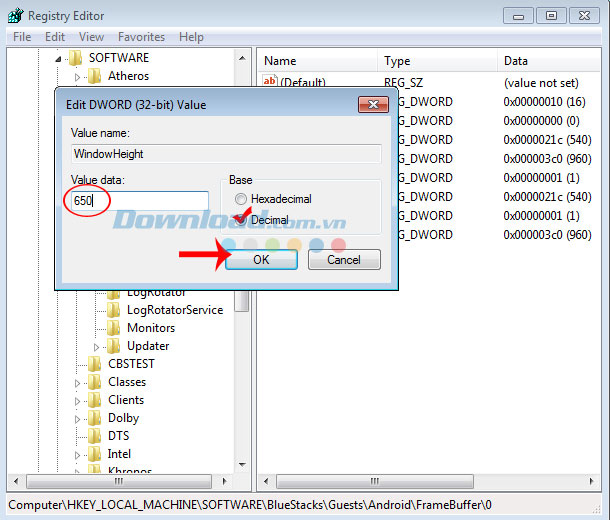Maximize the Registry Editor window
This screenshot has width=610, height=520.
(551, 16)
